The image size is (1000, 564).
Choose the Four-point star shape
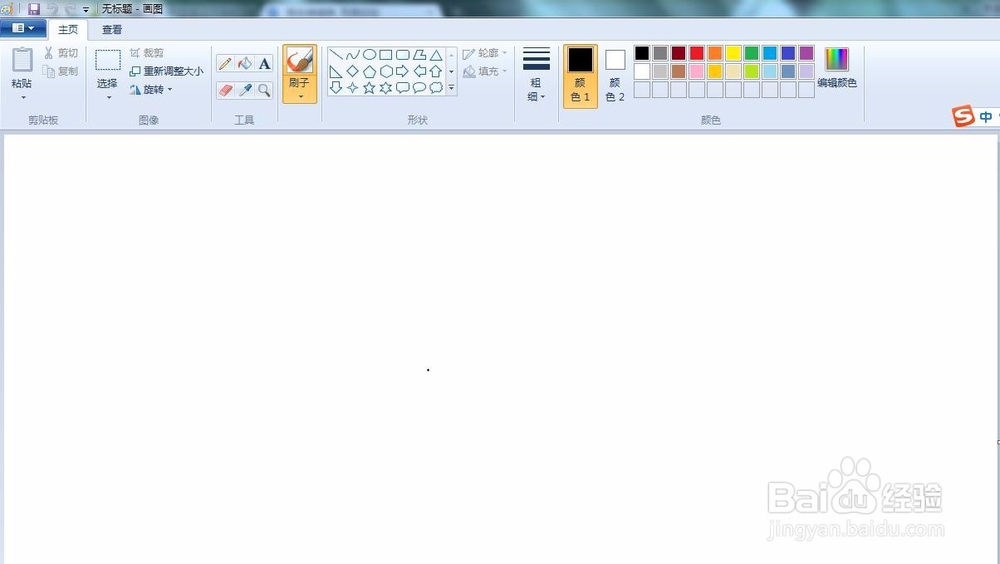(x=353, y=87)
